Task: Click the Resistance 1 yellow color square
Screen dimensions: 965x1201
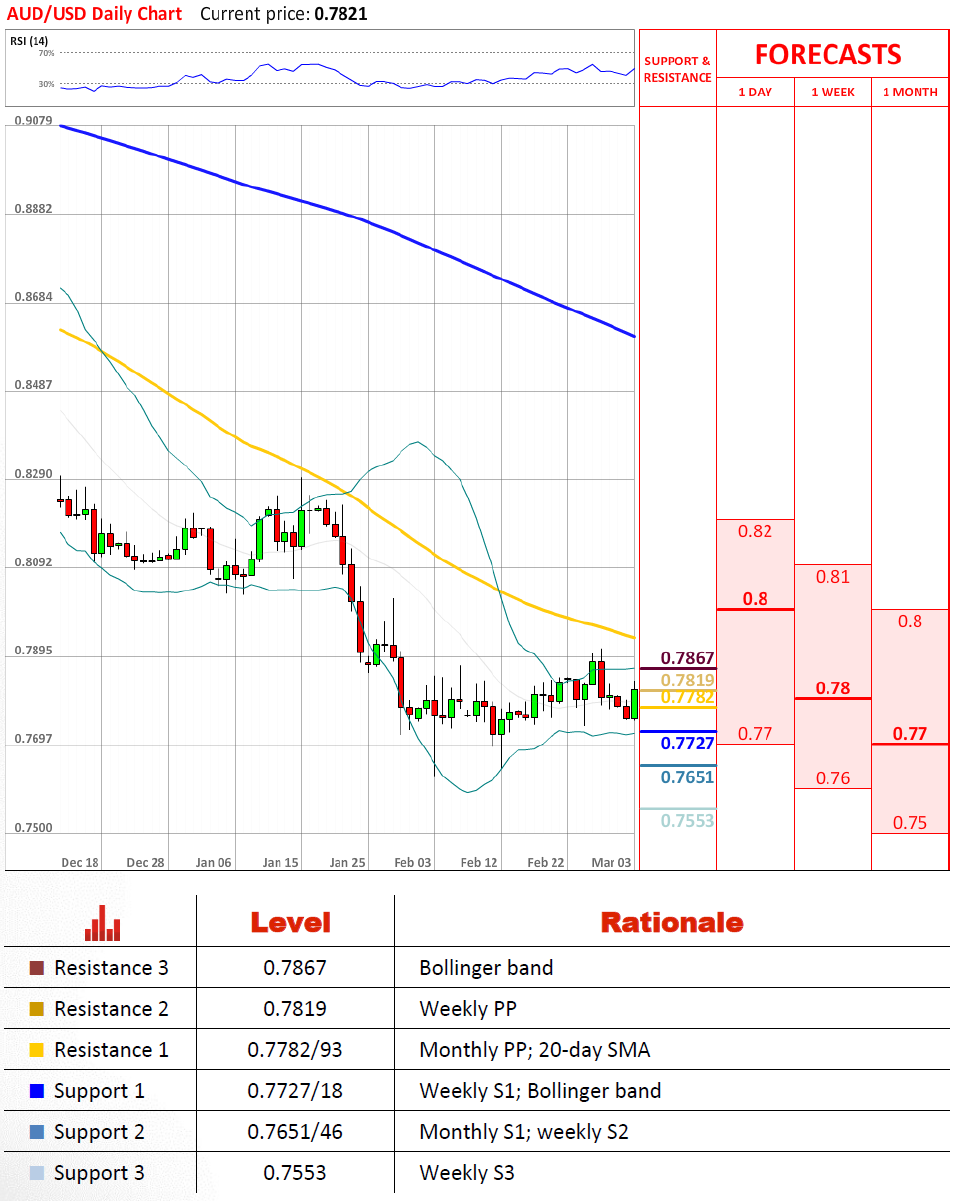Action: (37, 1050)
